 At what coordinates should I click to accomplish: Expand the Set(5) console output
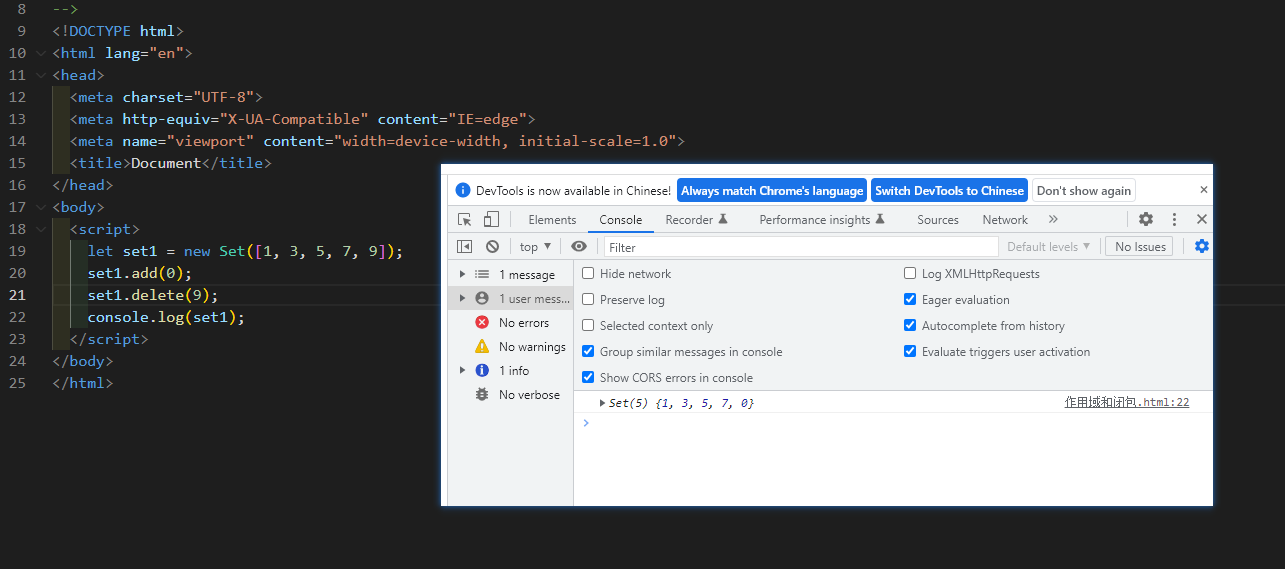pos(603,403)
